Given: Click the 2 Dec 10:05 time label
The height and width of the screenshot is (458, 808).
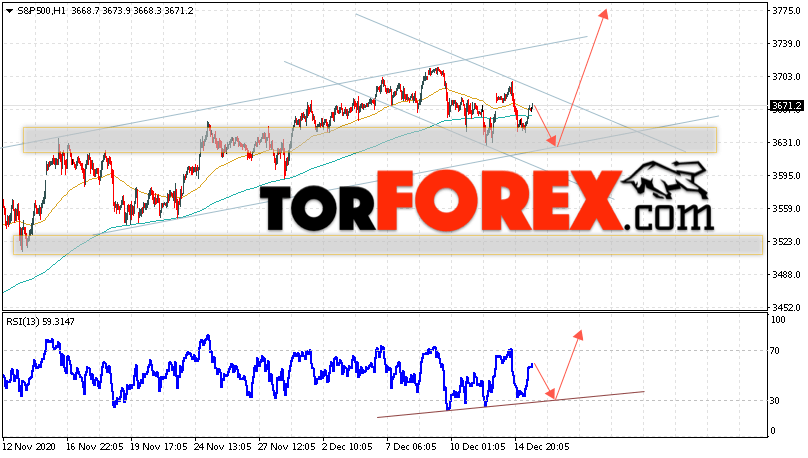Looking at the screenshot, I should tap(347, 447).
